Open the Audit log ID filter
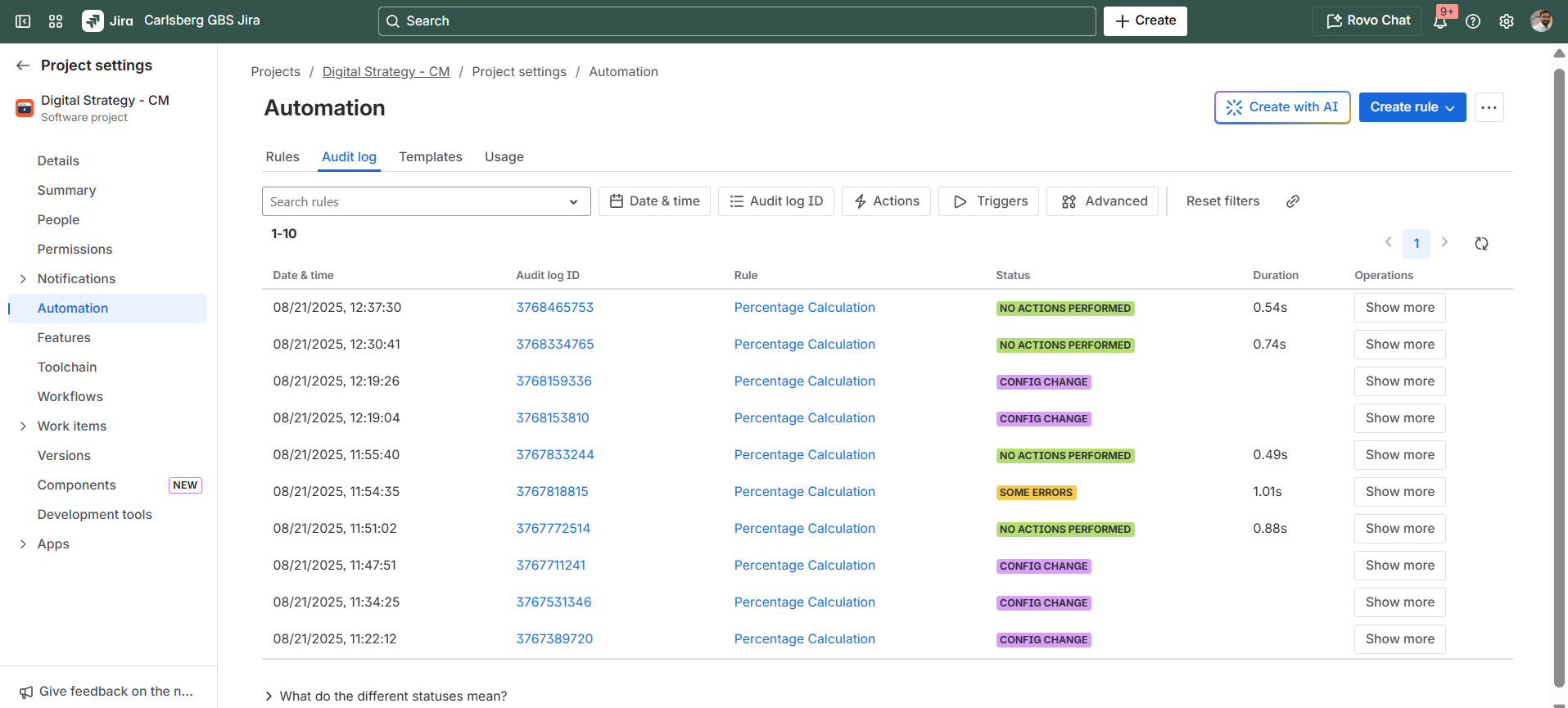 775,201
